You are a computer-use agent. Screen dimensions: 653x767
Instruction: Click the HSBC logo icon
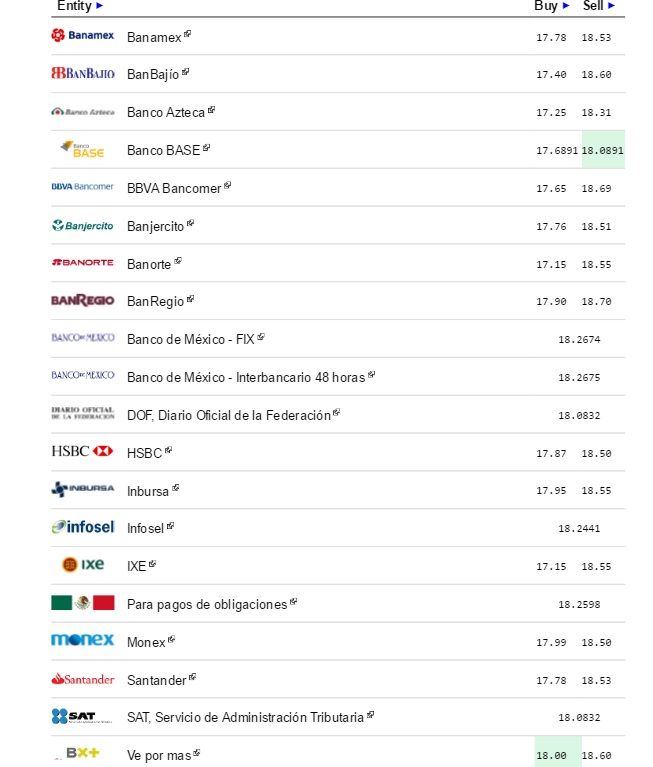(82, 452)
